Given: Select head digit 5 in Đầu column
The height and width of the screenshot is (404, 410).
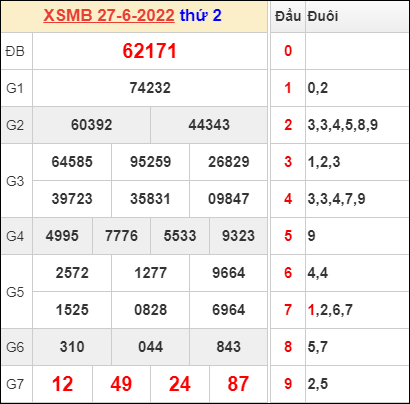Looking at the screenshot, I should (288, 236).
